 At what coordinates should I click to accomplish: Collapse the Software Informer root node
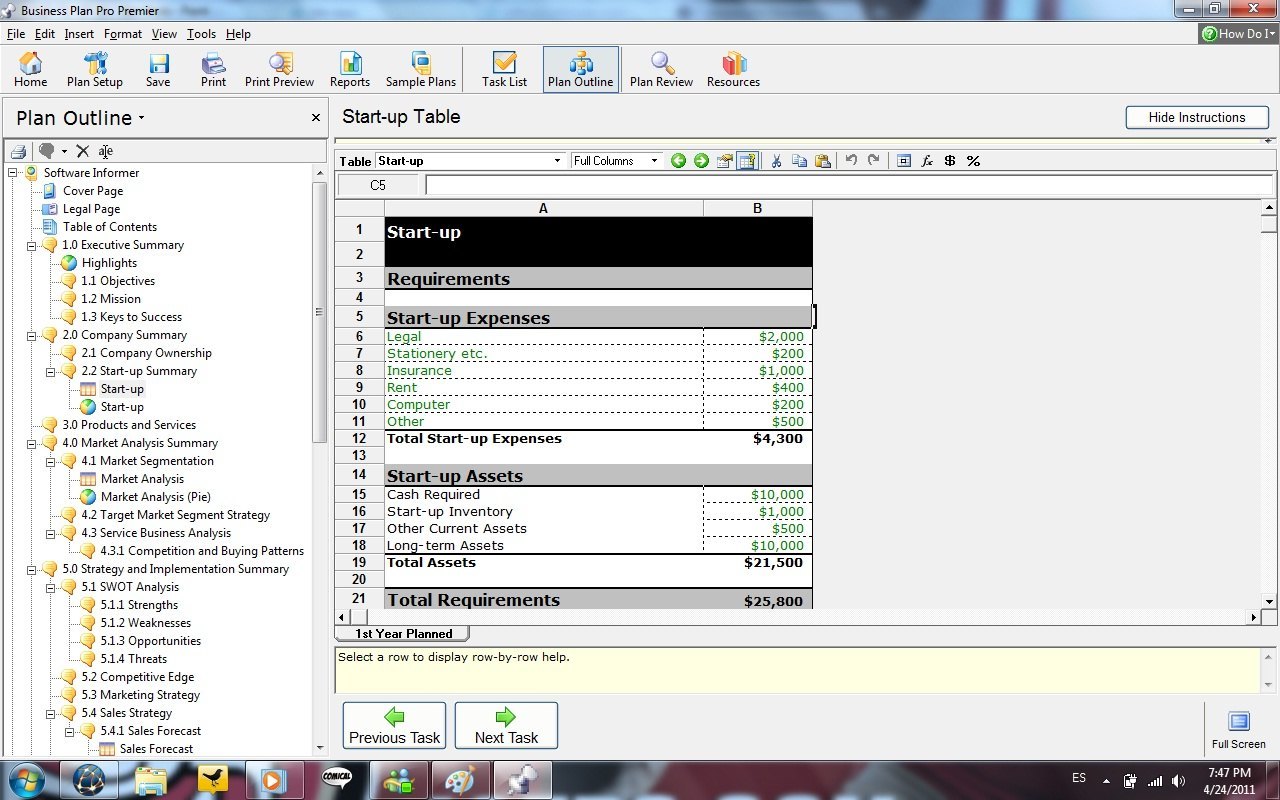13,173
